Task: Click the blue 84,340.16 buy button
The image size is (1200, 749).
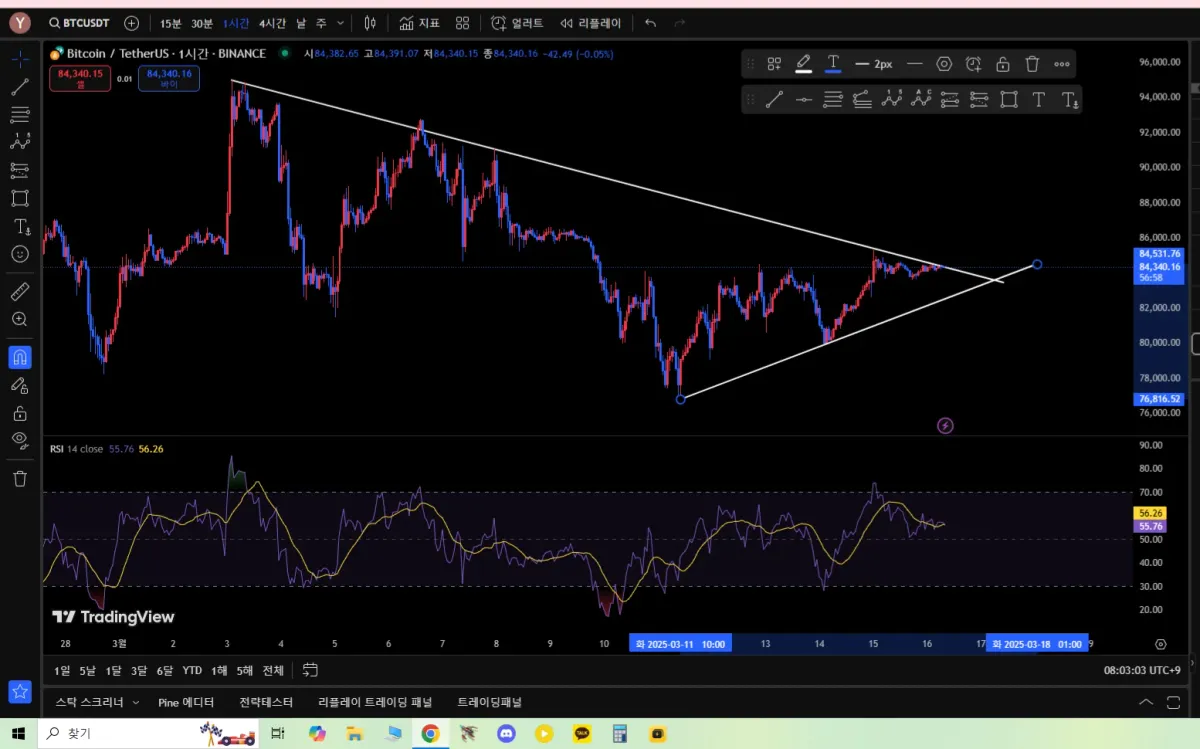Action: [169, 78]
